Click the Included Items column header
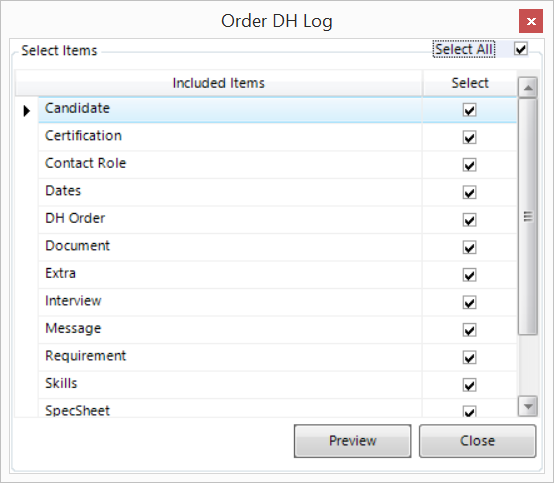 (x=219, y=83)
